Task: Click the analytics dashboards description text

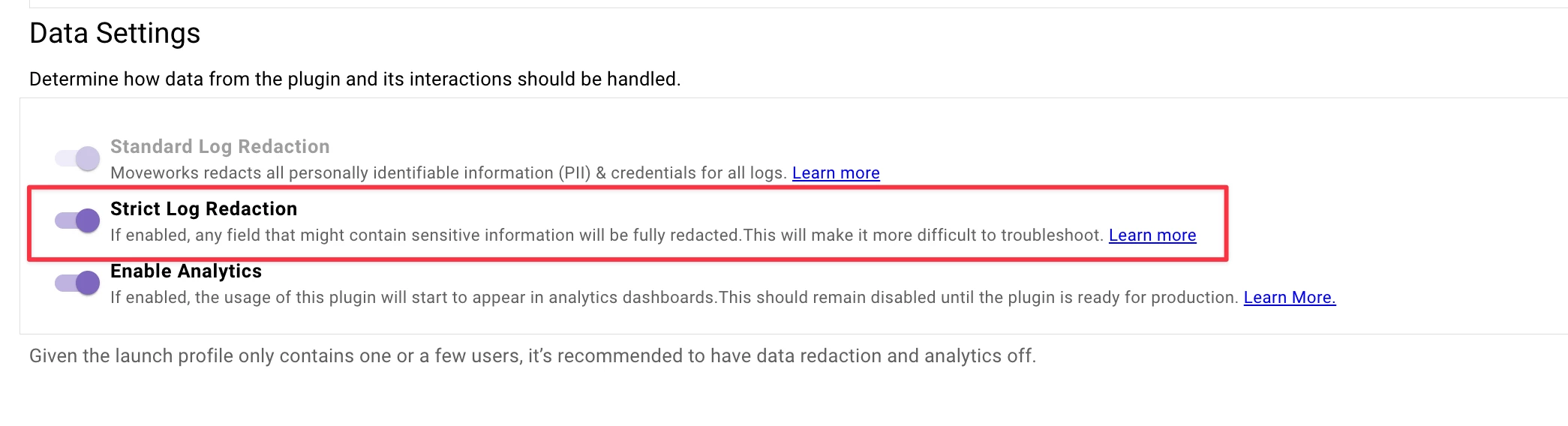Action: [x=674, y=298]
